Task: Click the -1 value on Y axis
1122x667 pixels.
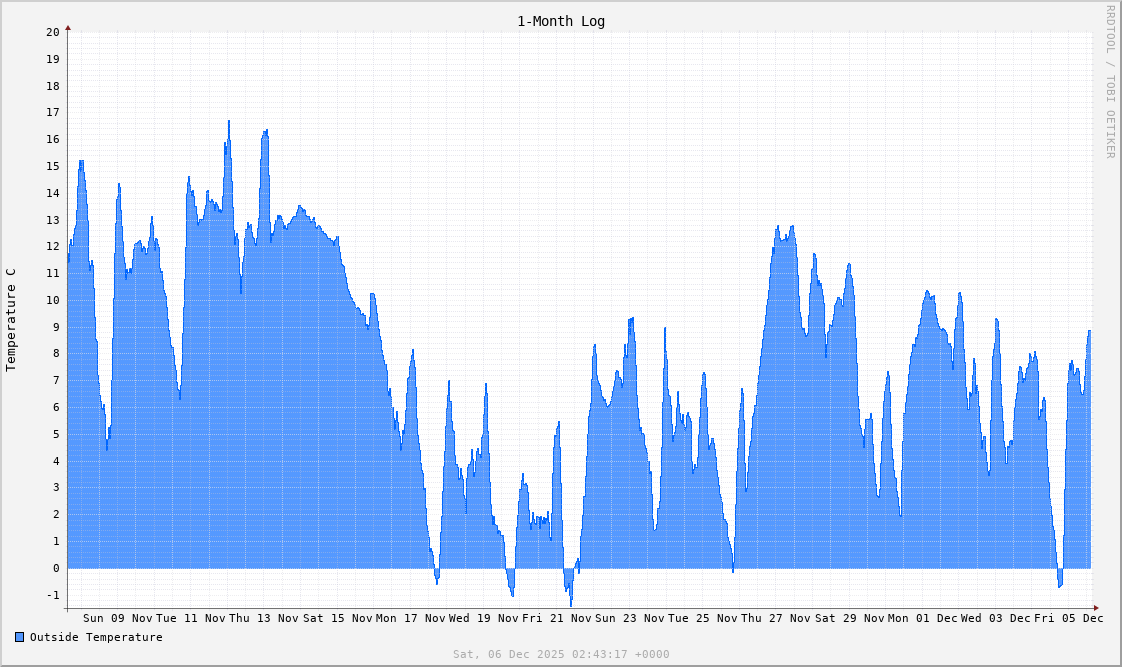Action: pyautogui.click(x=53, y=595)
